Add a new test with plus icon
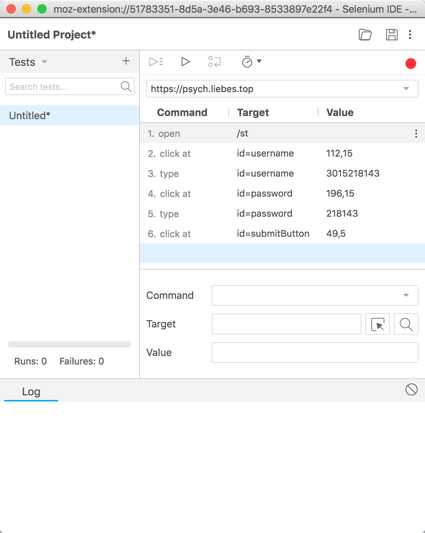Viewport: 425px width, 533px height. [x=126, y=61]
